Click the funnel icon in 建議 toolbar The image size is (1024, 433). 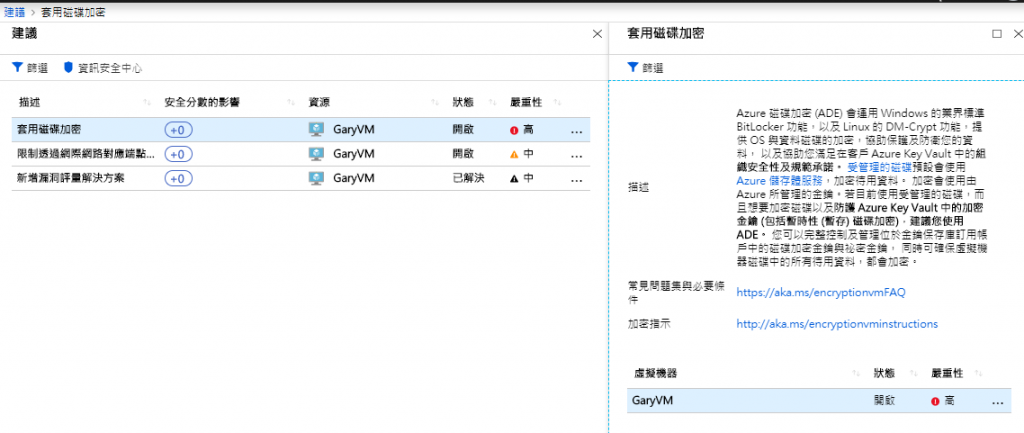pos(17,67)
